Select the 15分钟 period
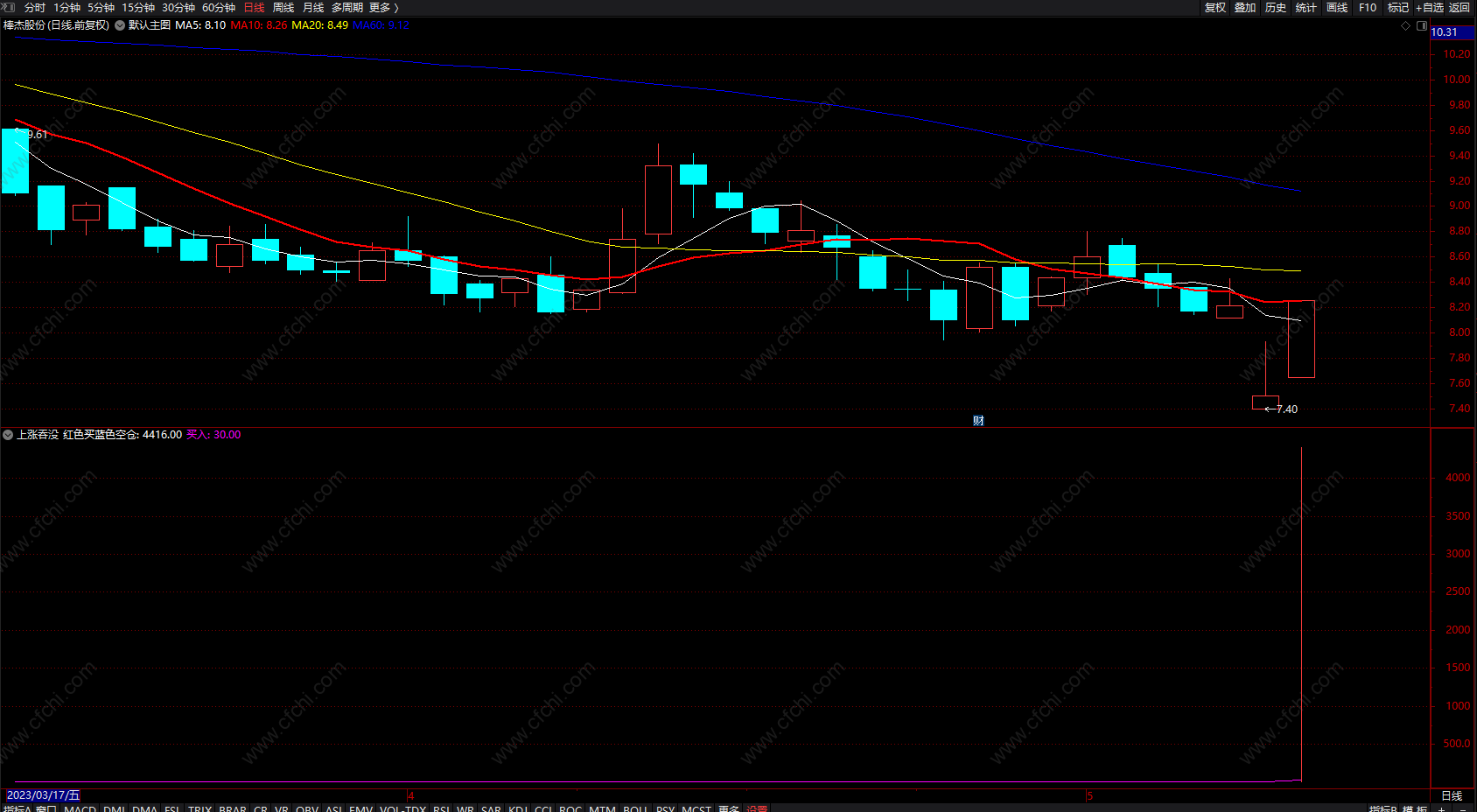Viewport: 1477px width, 812px height. (138, 7)
